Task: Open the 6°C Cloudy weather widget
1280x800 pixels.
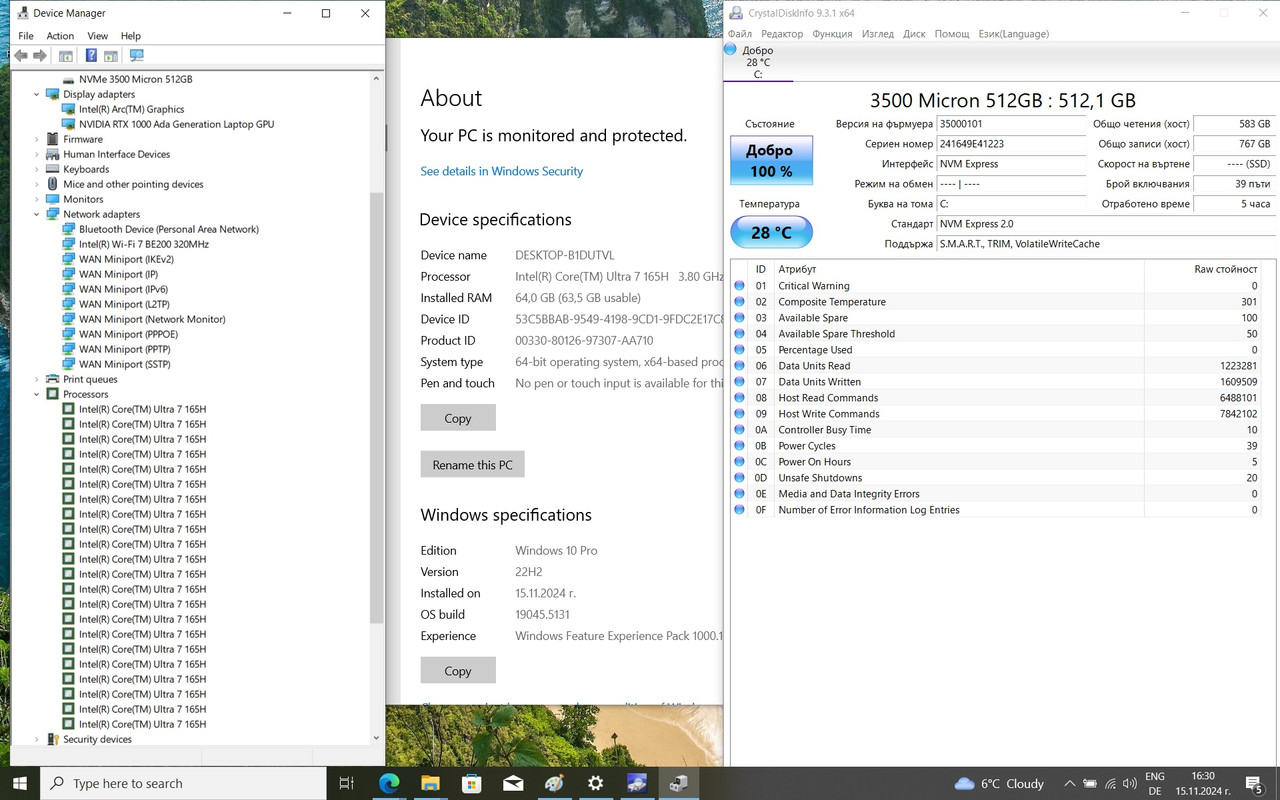Action: coord(999,783)
